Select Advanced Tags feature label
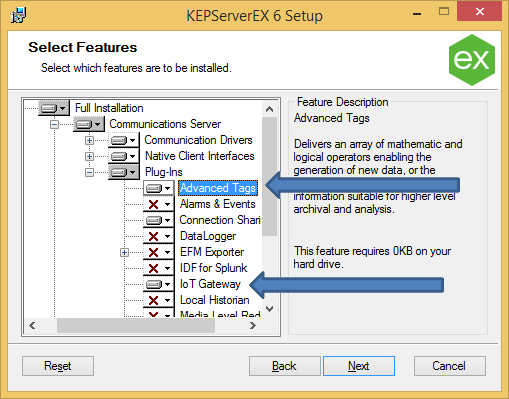The width and height of the screenshot is (509, 399). pos(218,188)
